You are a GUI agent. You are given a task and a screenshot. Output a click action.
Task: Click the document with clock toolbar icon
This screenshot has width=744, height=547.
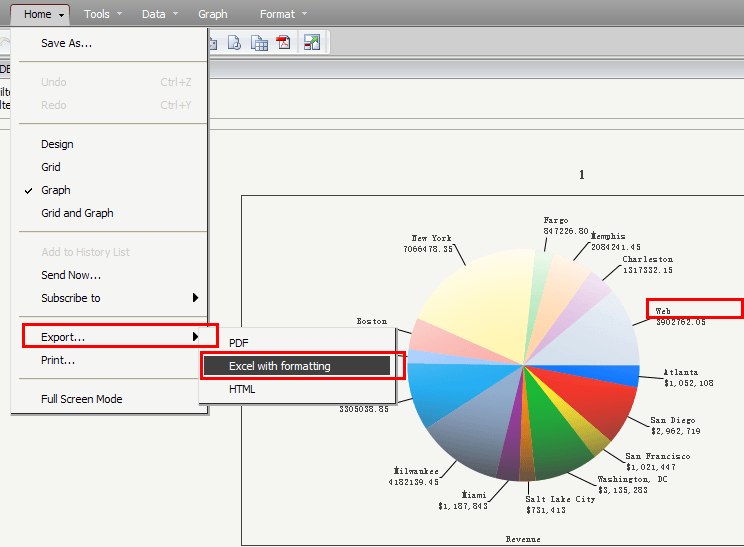click(x=235, y=43)
